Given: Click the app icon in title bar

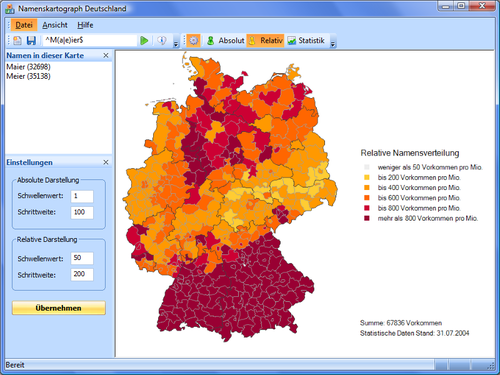Looking at the screenshot, I should [10, 9].
